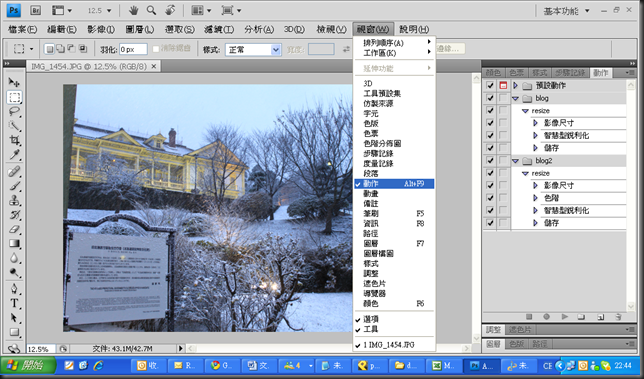Viewport: 644px width, 379px height.
Task: Open the Screen Mode dropdown
Action: point(231,10)
